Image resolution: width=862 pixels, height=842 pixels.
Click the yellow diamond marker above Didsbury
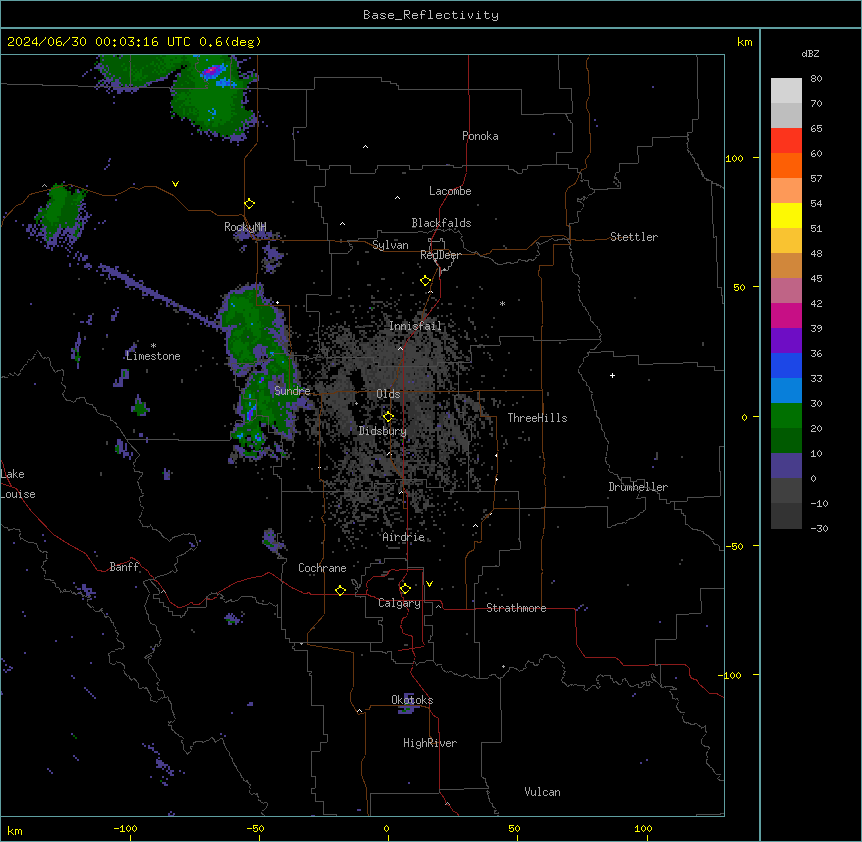[x=388, y=416]
